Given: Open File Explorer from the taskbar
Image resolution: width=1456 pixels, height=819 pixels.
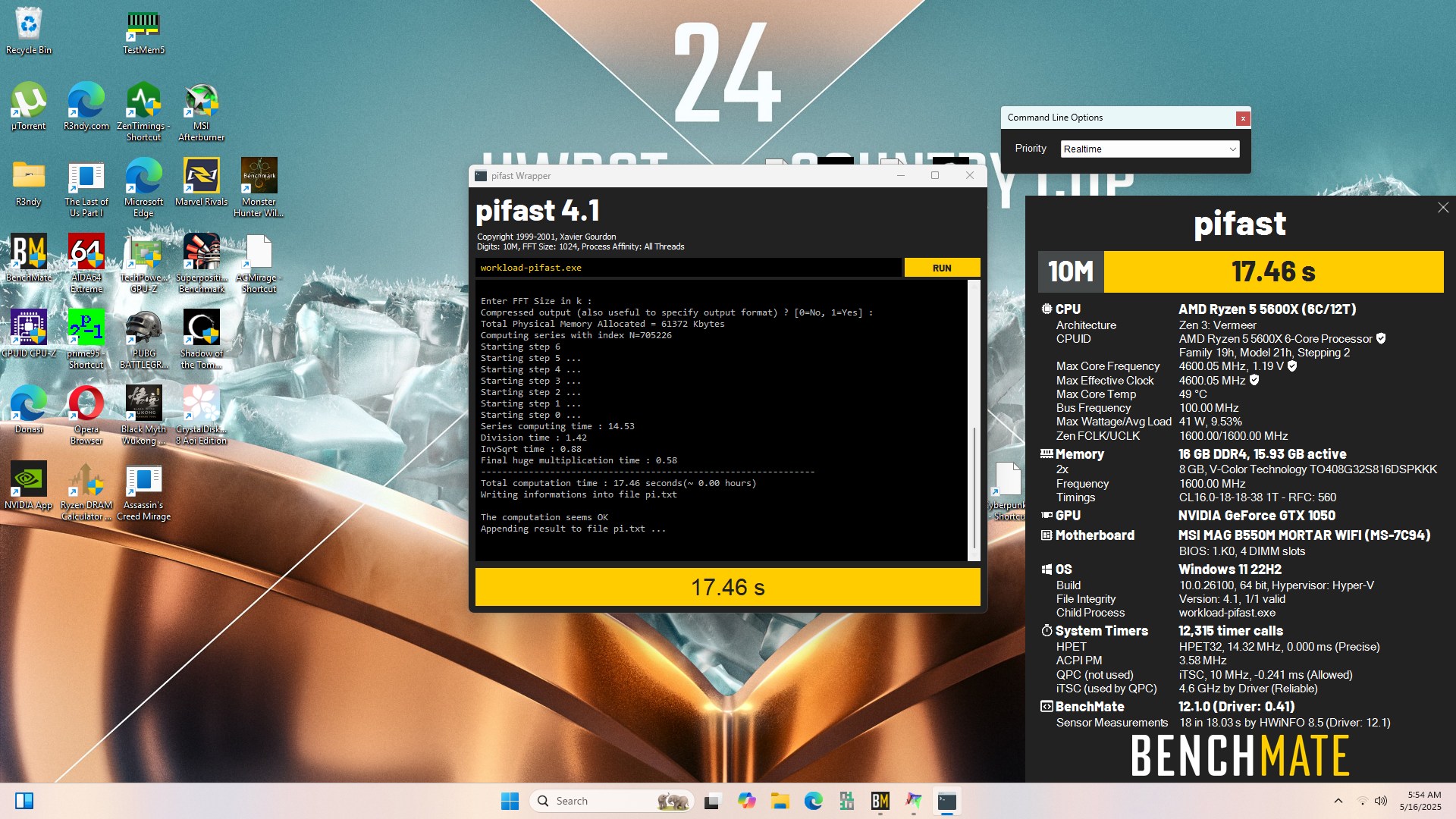Looking at the screenshot, I should tap(780, 801).
